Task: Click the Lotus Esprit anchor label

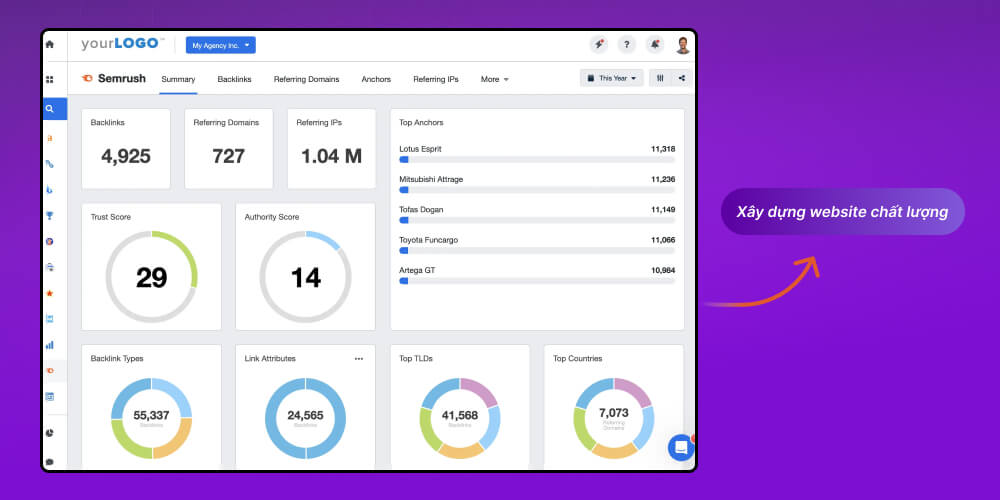Action: 420,149
